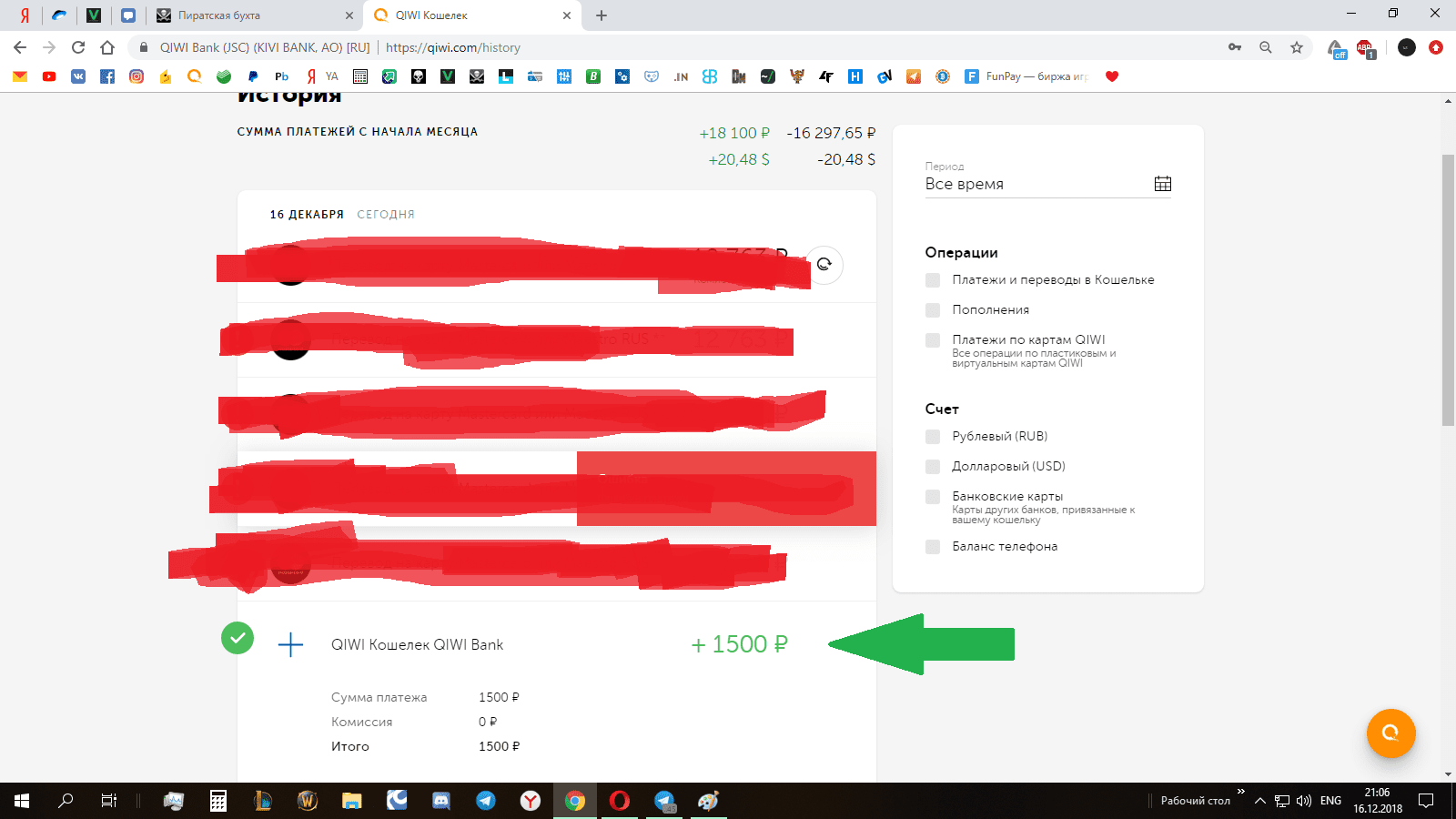Reload the page using the browser refresh icon
Image resolution: width=1456 pixels, height=819 pixels.
(x=78, y=47)
